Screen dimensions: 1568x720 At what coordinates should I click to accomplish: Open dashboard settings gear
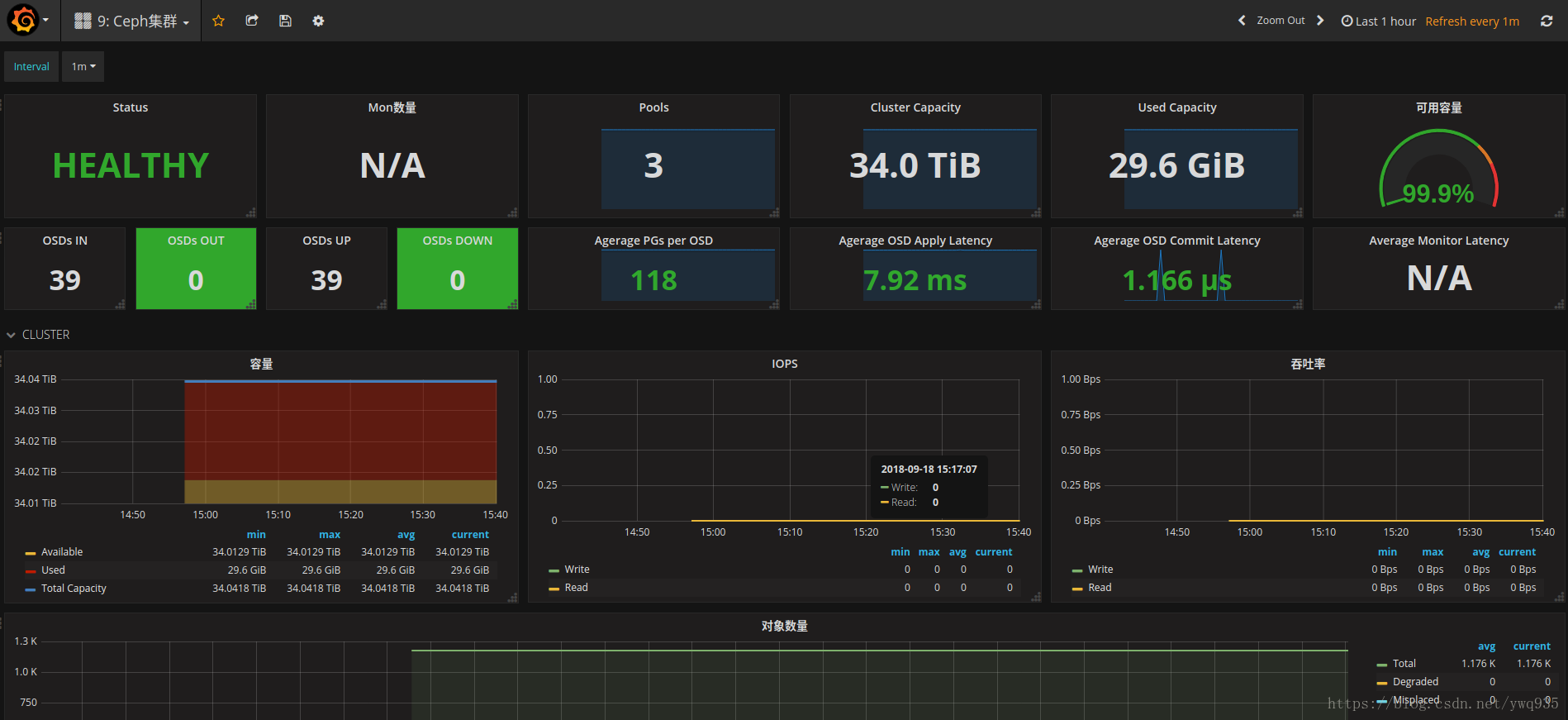click(x=318, y=21)
